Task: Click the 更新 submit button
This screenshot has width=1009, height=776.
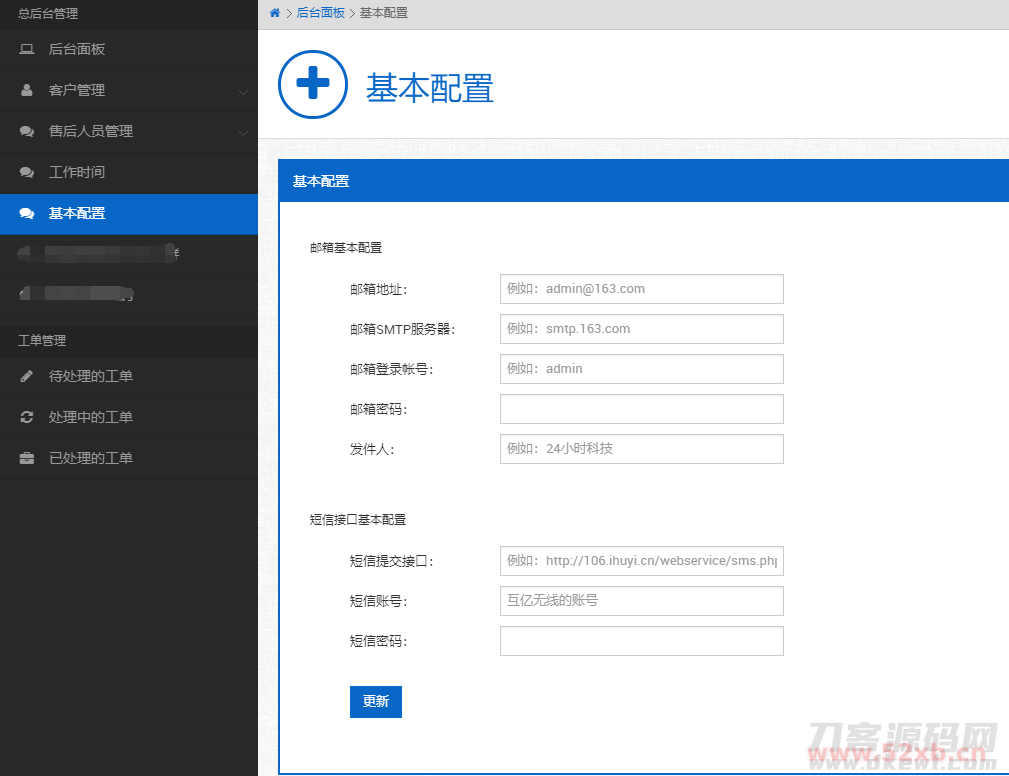Action: 375,701
